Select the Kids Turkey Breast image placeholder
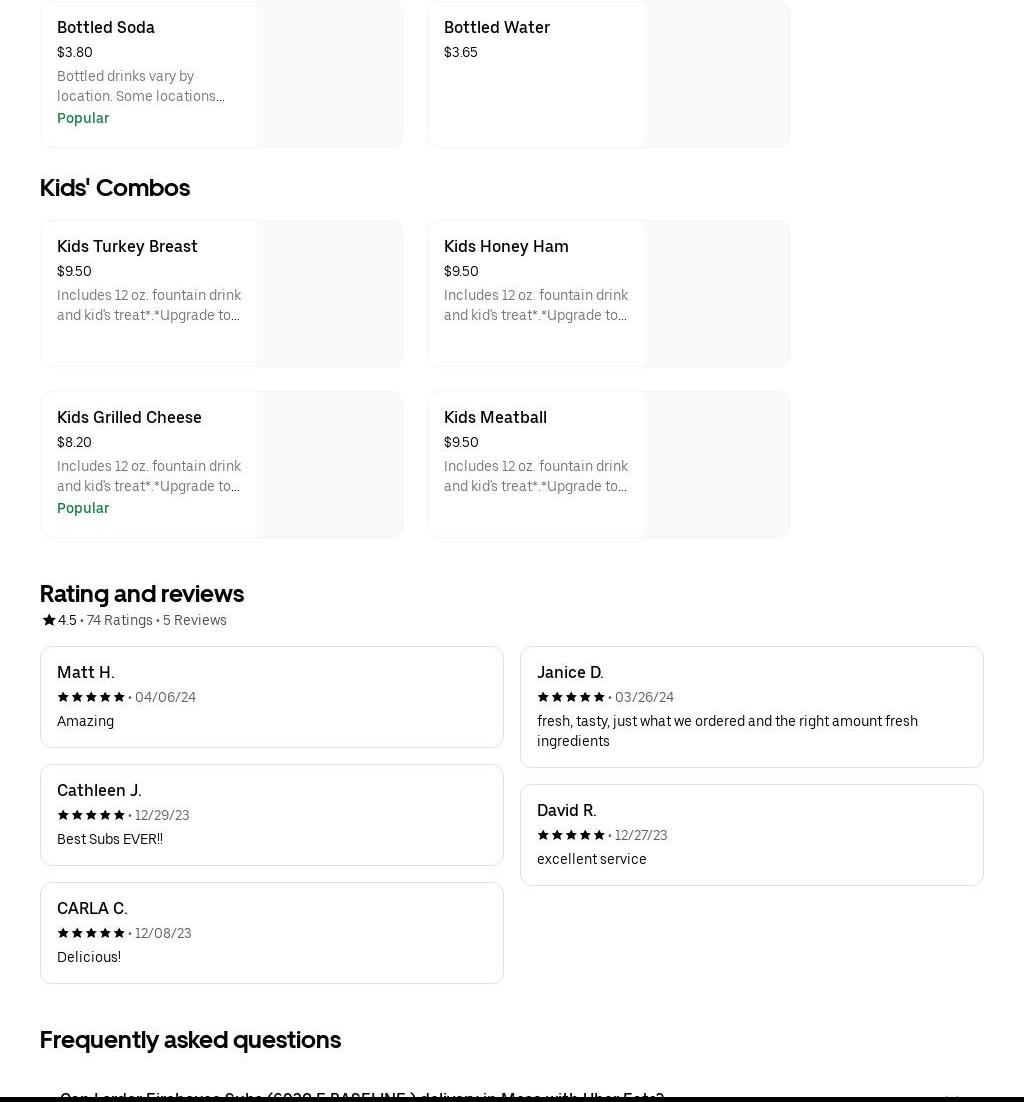The width and height of the screenshot is (1024, 1102). [329, 293]
